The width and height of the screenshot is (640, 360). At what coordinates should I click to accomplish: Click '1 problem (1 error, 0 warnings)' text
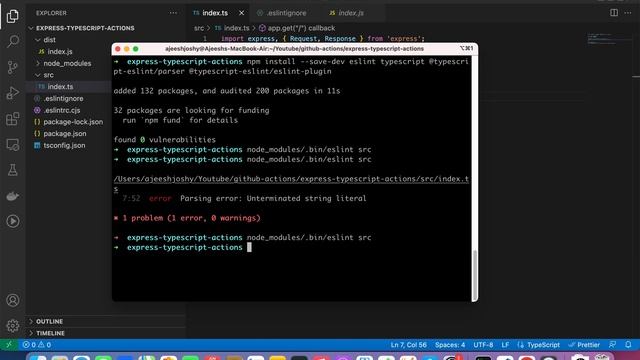[x=191, y=218]
